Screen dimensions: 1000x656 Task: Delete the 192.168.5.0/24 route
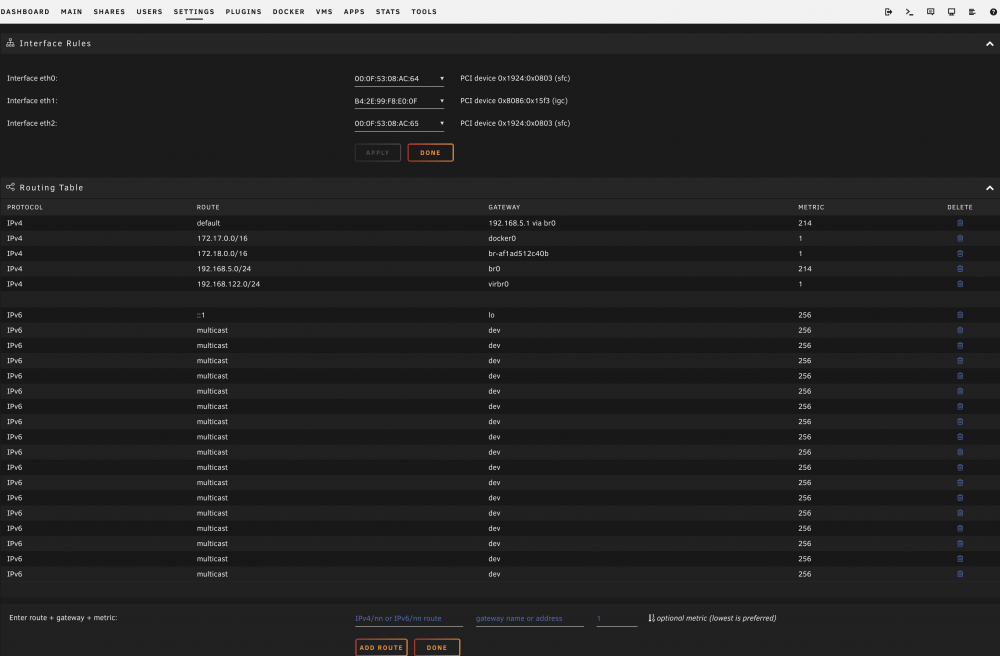point(960,269)
